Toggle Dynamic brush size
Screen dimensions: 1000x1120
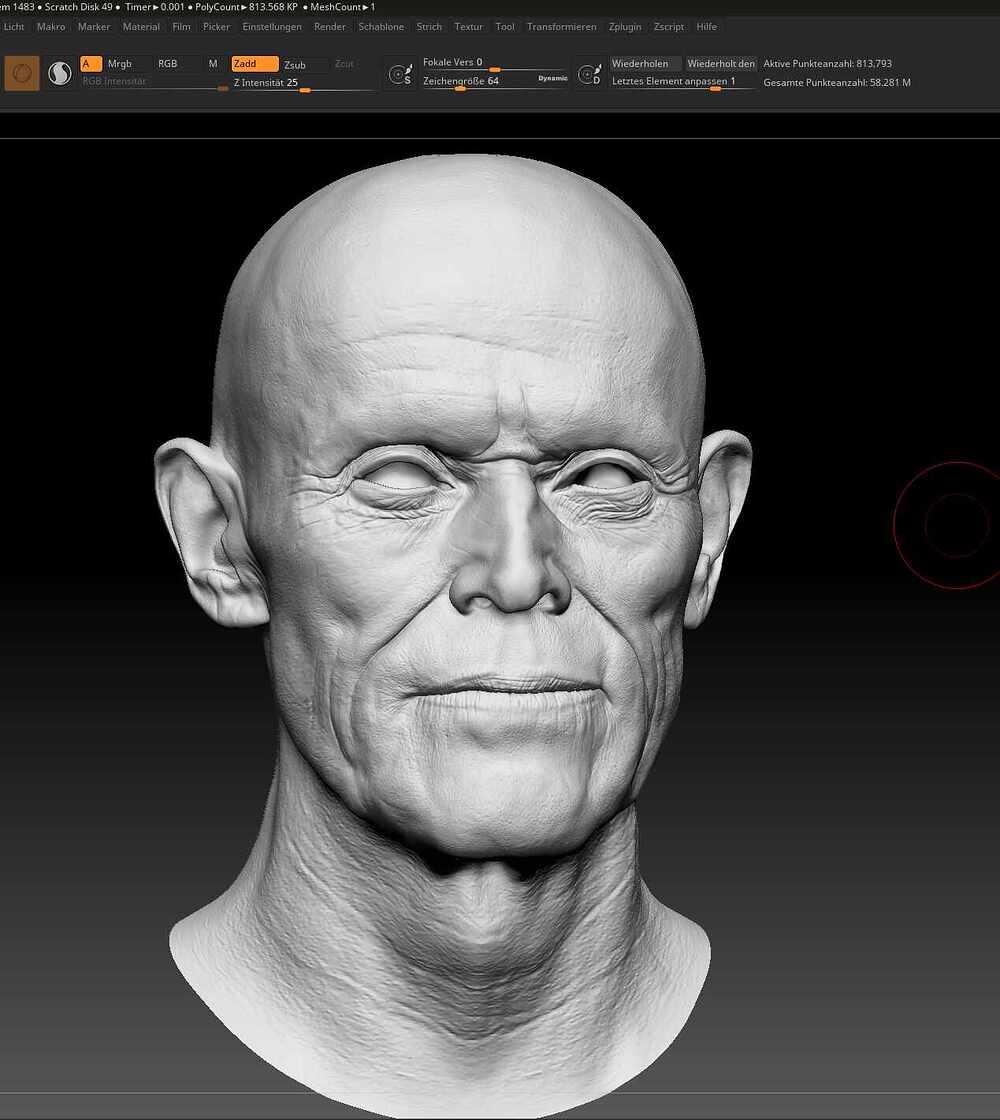click(x=553, y=78)
